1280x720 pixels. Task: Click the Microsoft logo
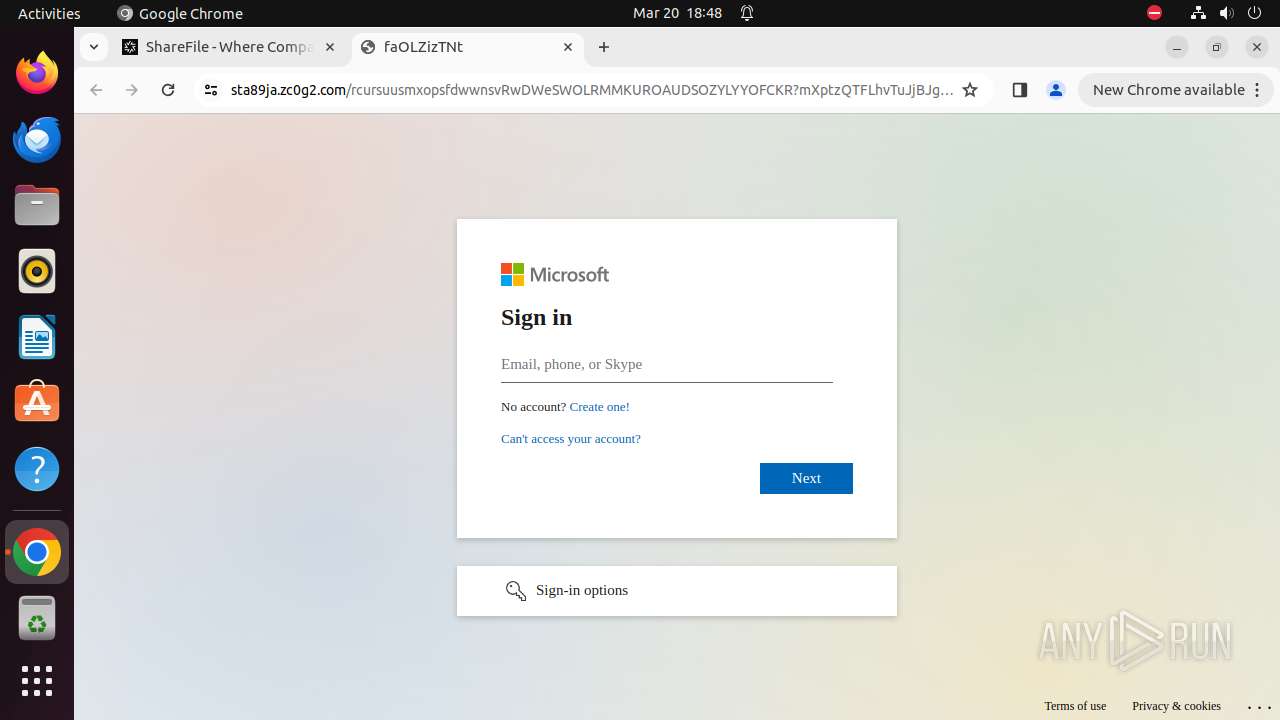555,275
